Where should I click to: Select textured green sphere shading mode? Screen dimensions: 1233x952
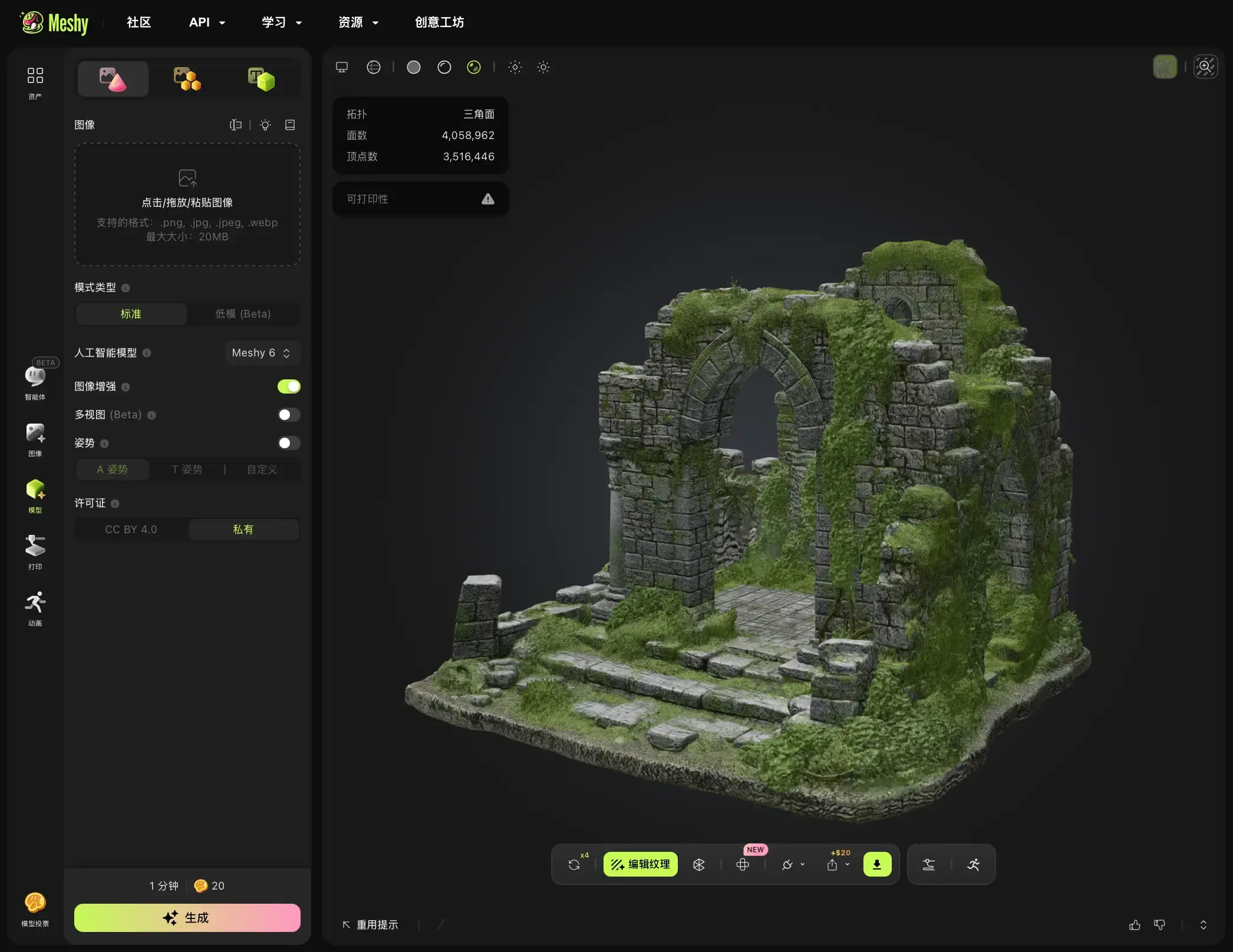click(474, 67)
